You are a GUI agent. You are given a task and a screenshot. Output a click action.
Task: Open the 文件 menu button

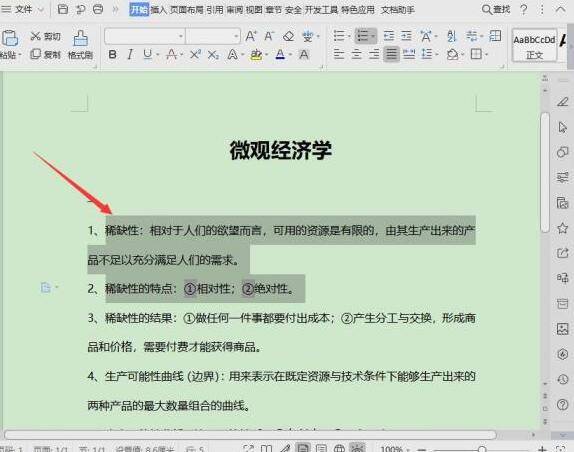click(23, 9)
